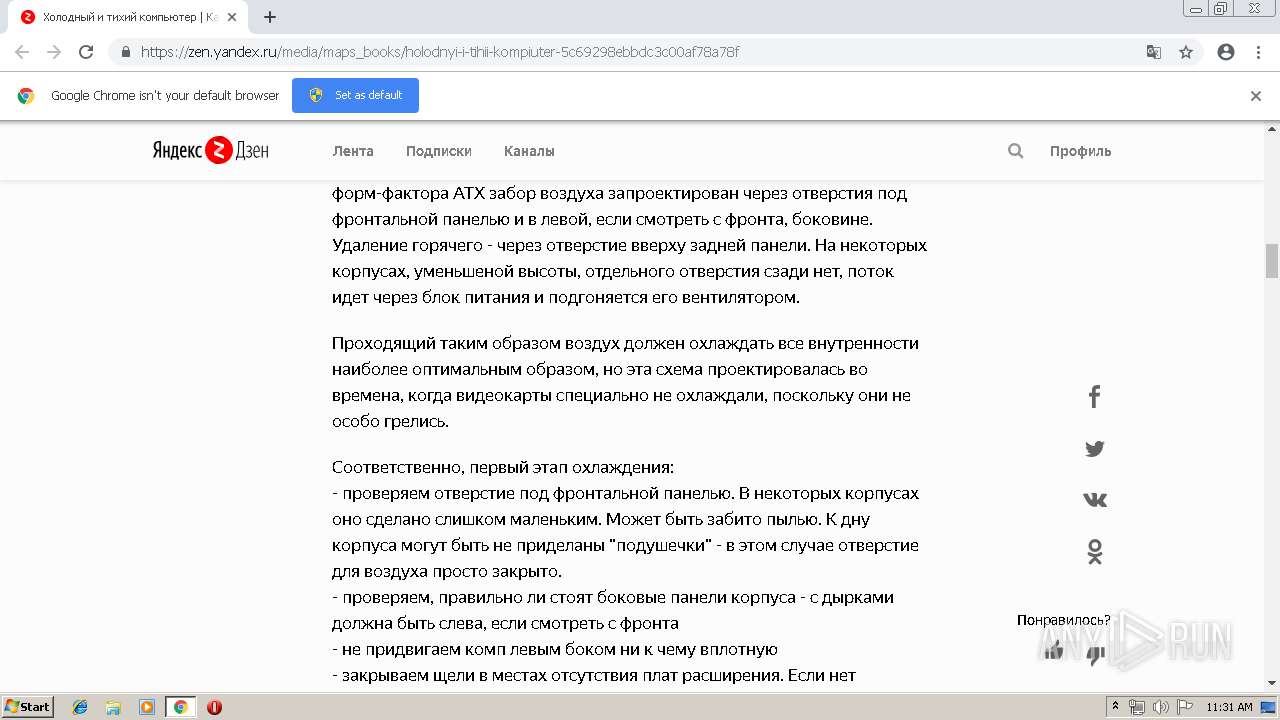1280x720 pixels.
Task: Select the Холодный и тихий компьютер tab
Action: (x=127, y=17)
